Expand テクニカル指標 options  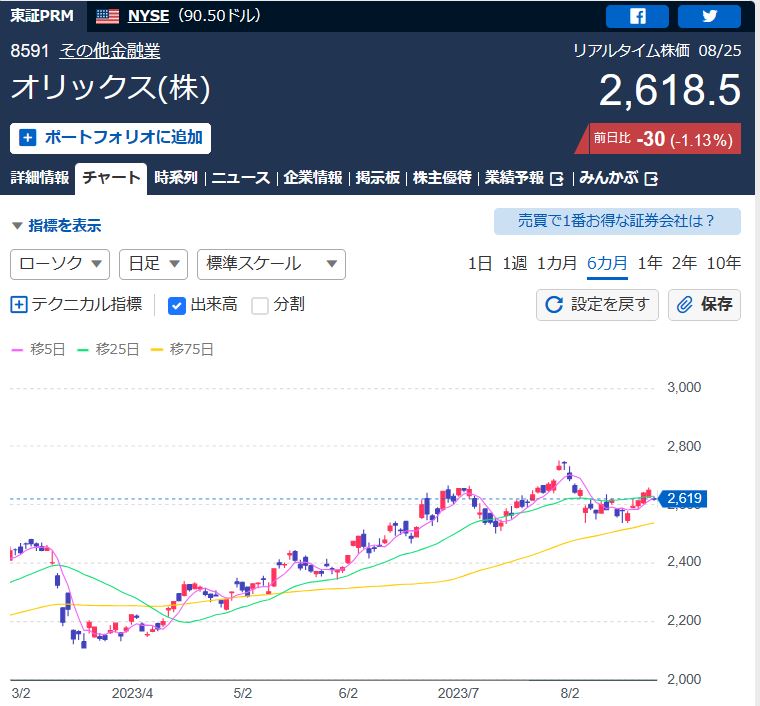click(77, 305)
